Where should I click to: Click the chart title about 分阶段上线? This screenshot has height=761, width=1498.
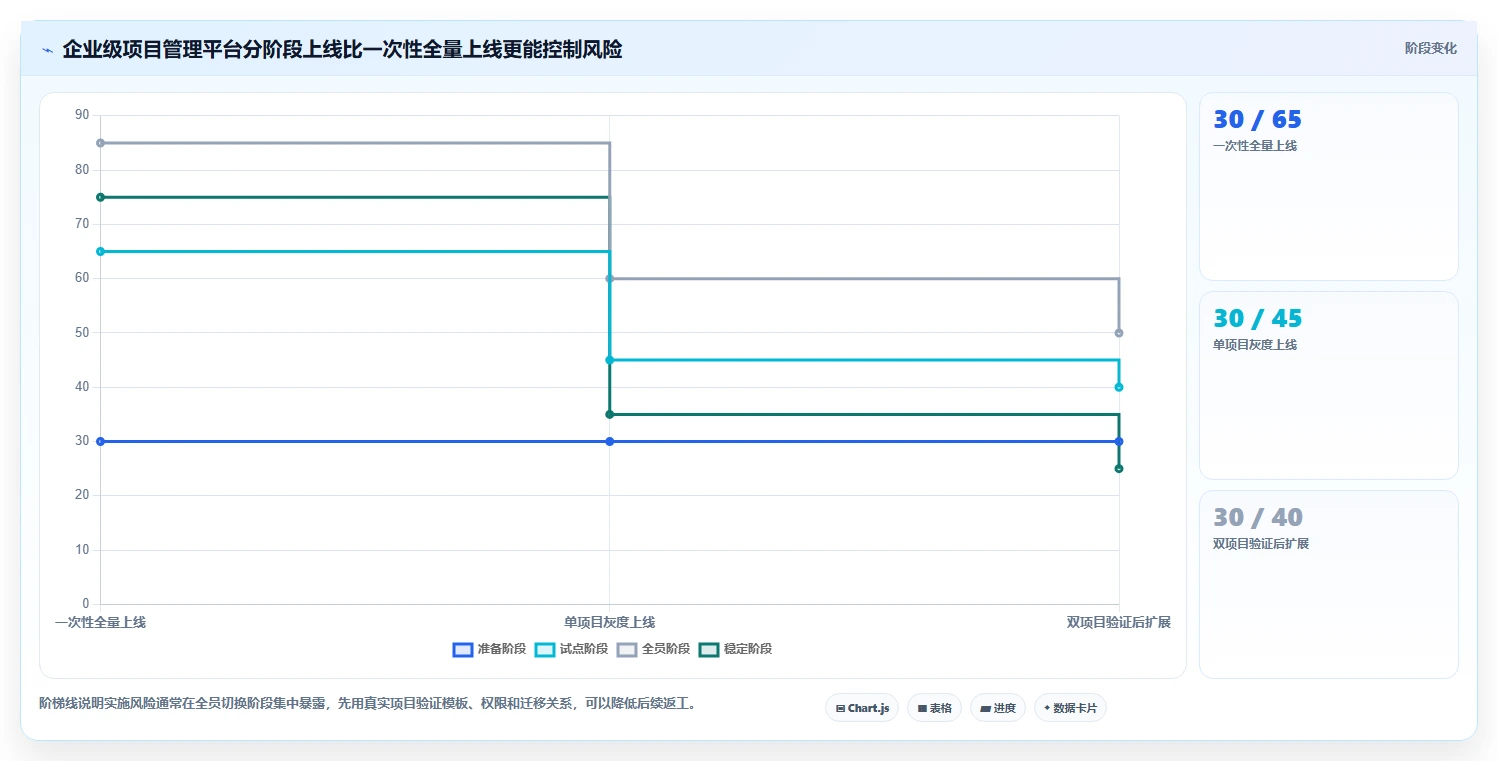click(342, 49)
